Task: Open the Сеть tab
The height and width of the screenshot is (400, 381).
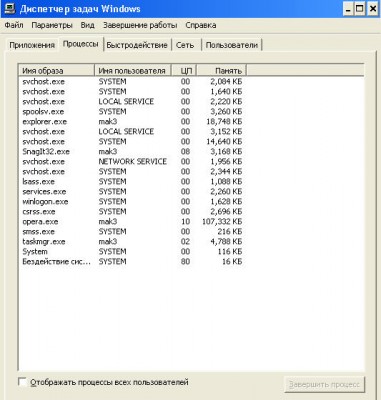Action: (x=185, y=45)
